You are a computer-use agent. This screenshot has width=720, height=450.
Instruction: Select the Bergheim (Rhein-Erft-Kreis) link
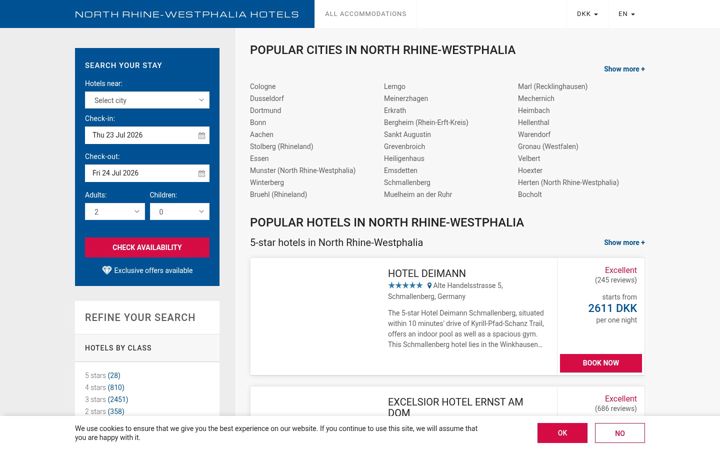pyautogui.click(x=426, y=122)
